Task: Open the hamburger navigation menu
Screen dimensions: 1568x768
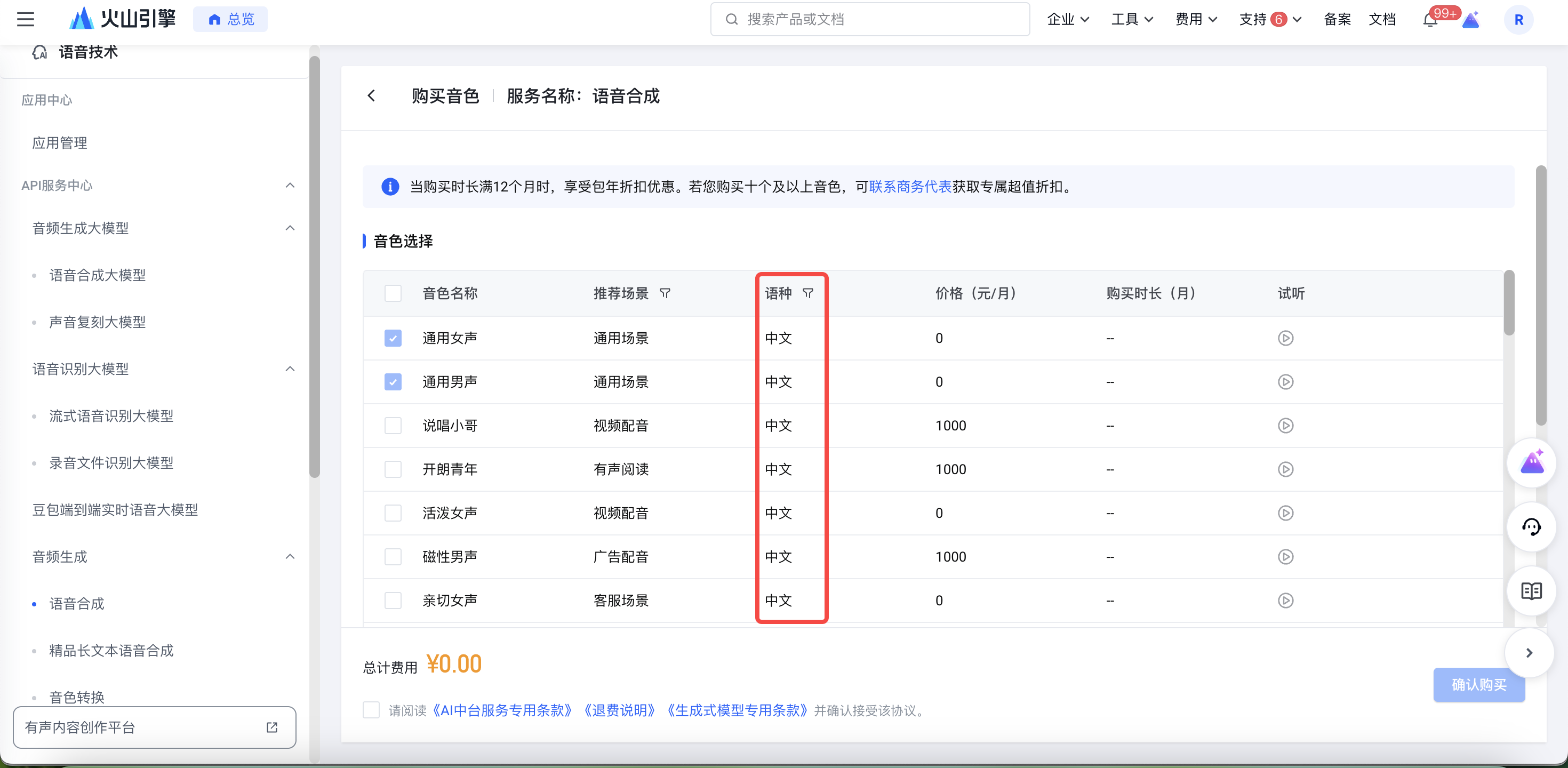Action: (26, 20)
